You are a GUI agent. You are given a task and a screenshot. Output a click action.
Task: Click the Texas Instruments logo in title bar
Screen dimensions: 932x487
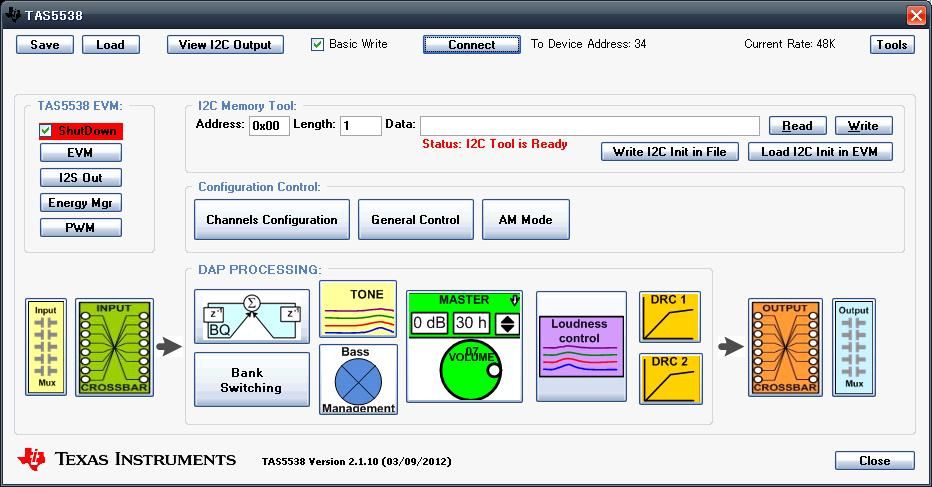12,14
